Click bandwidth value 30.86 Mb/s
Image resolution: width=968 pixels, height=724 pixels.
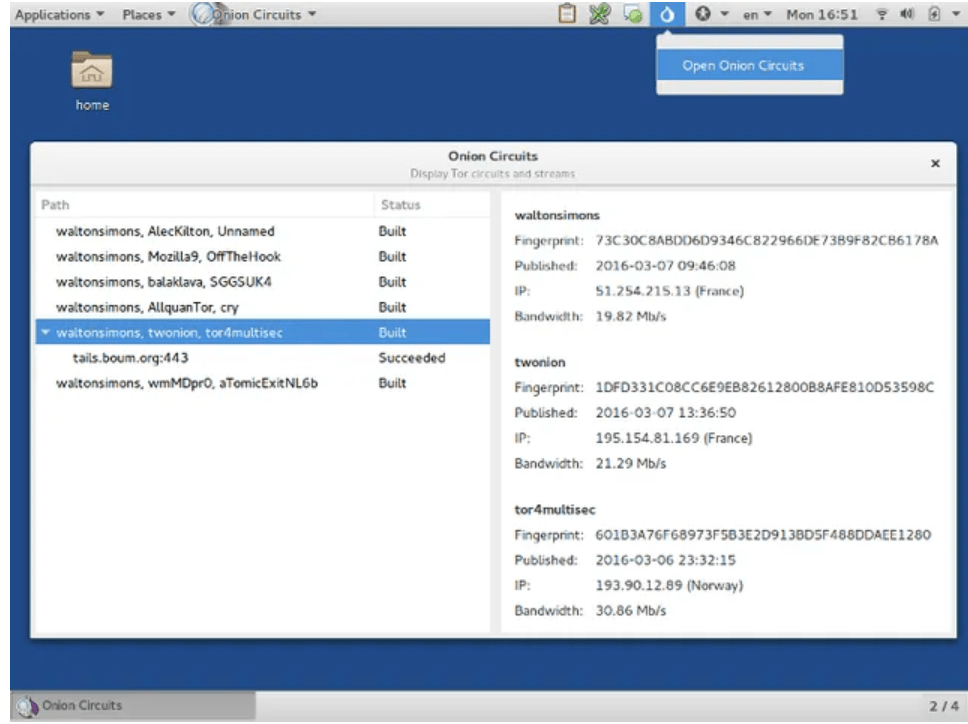(x=631, y=610)
